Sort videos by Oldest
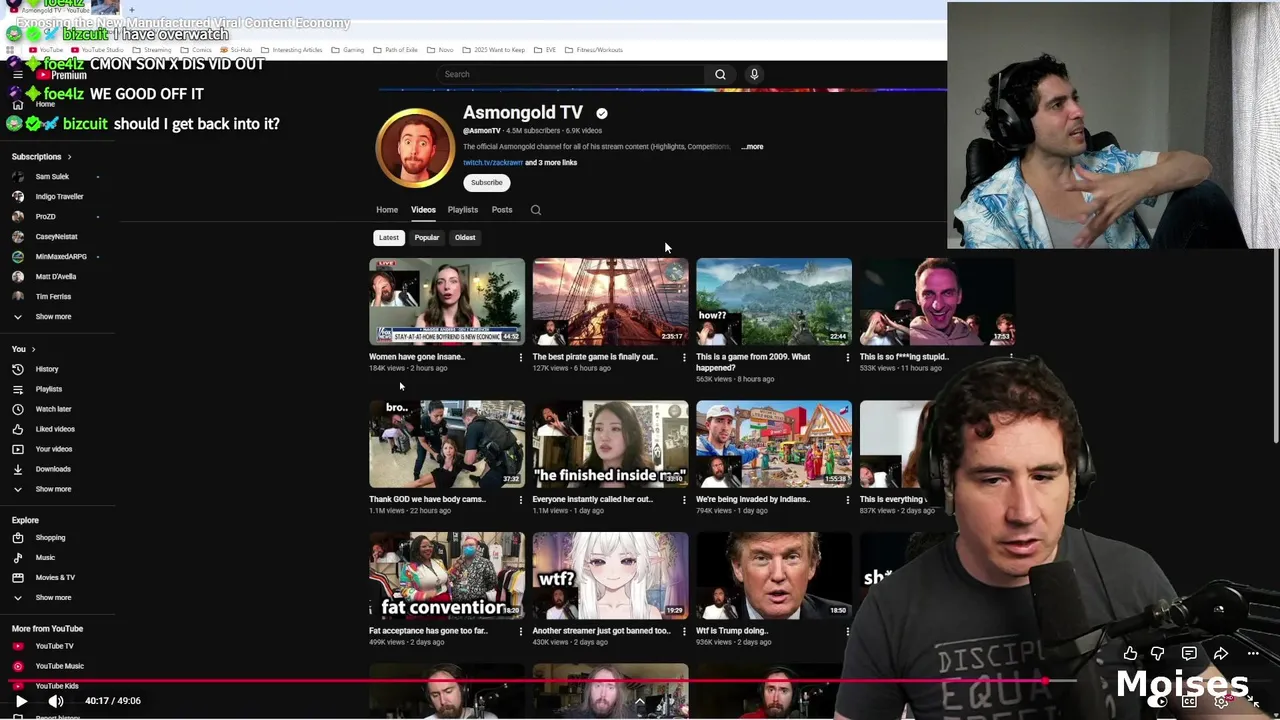Screen dimensions: 1280x720 [x=465, y=238]
